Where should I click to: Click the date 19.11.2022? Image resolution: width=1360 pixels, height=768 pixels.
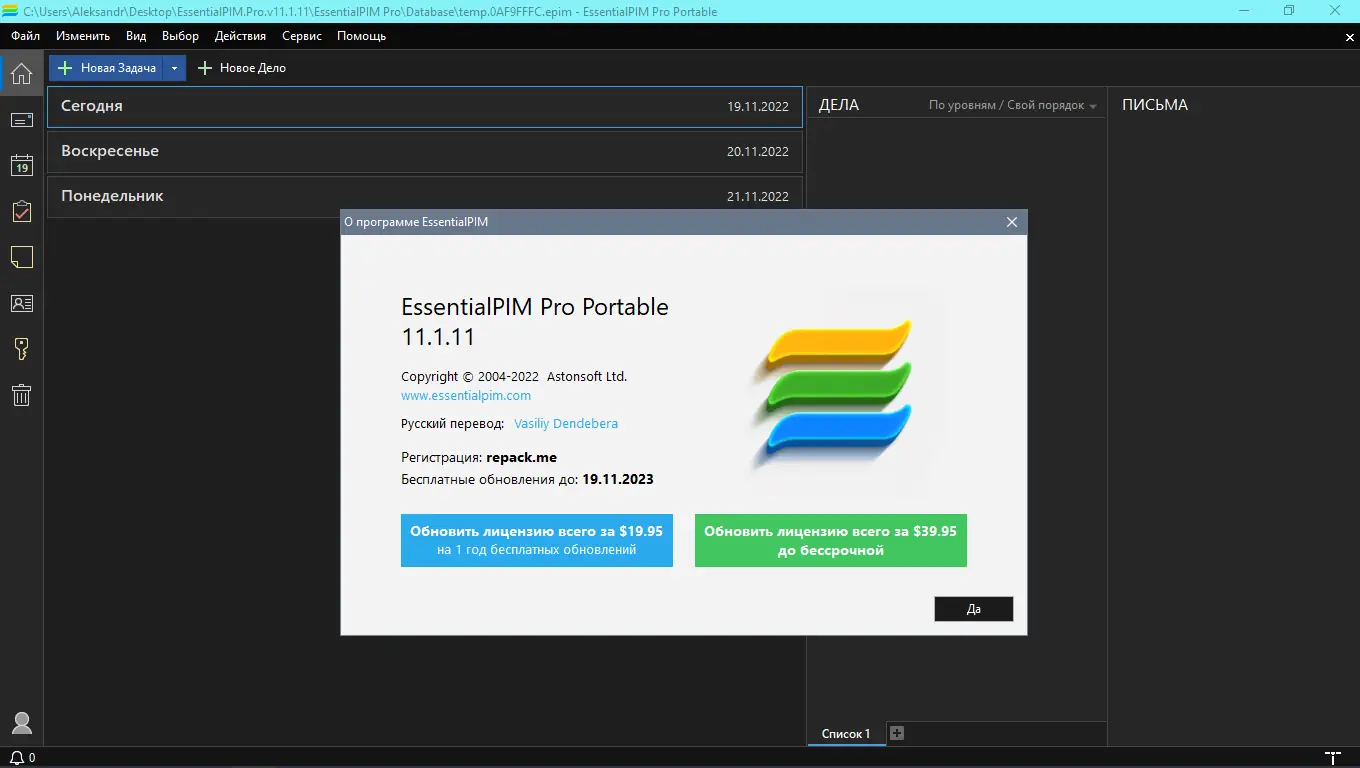coord(758,106)
